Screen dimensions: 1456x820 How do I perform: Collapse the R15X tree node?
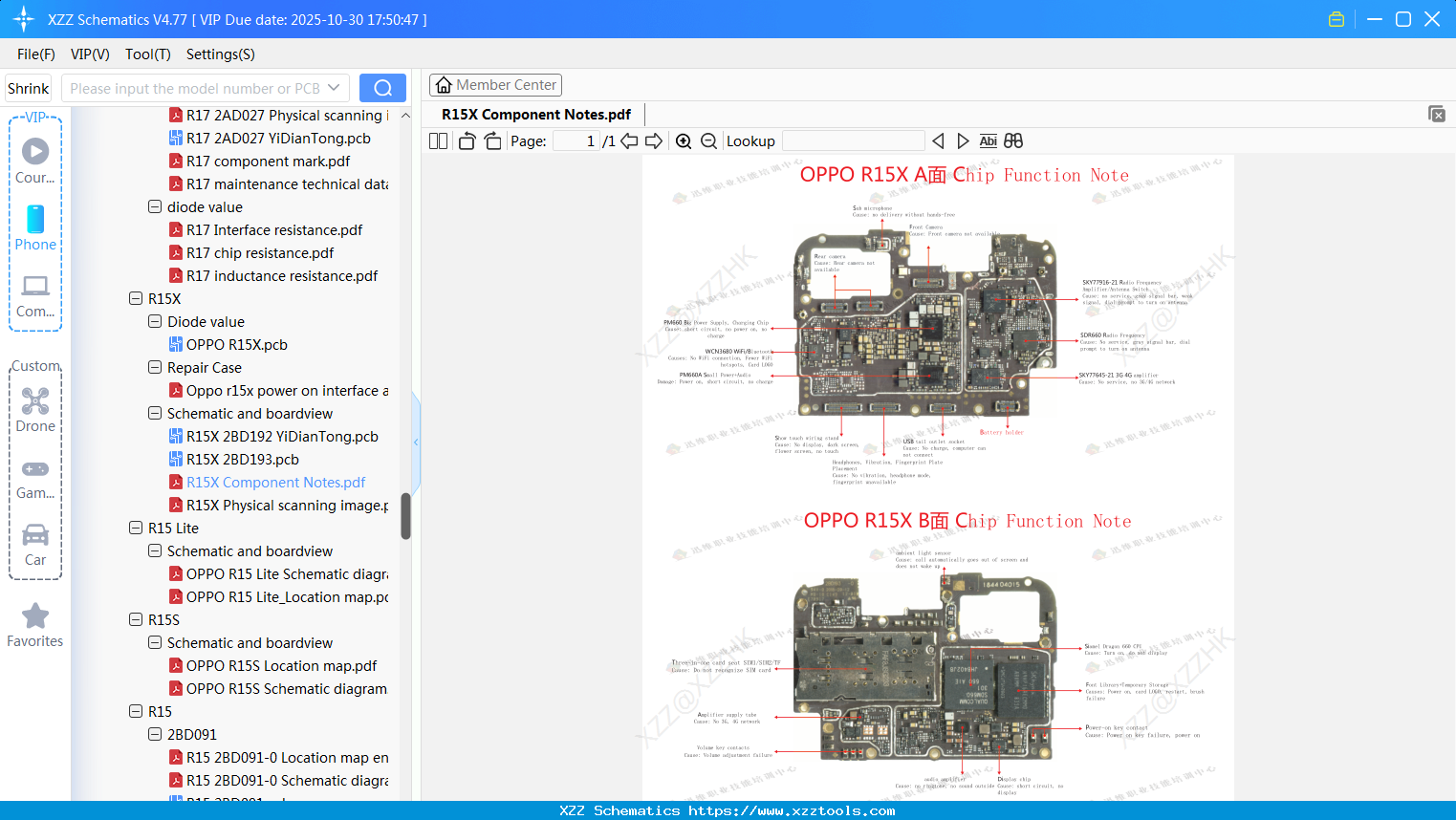point(136,298)
